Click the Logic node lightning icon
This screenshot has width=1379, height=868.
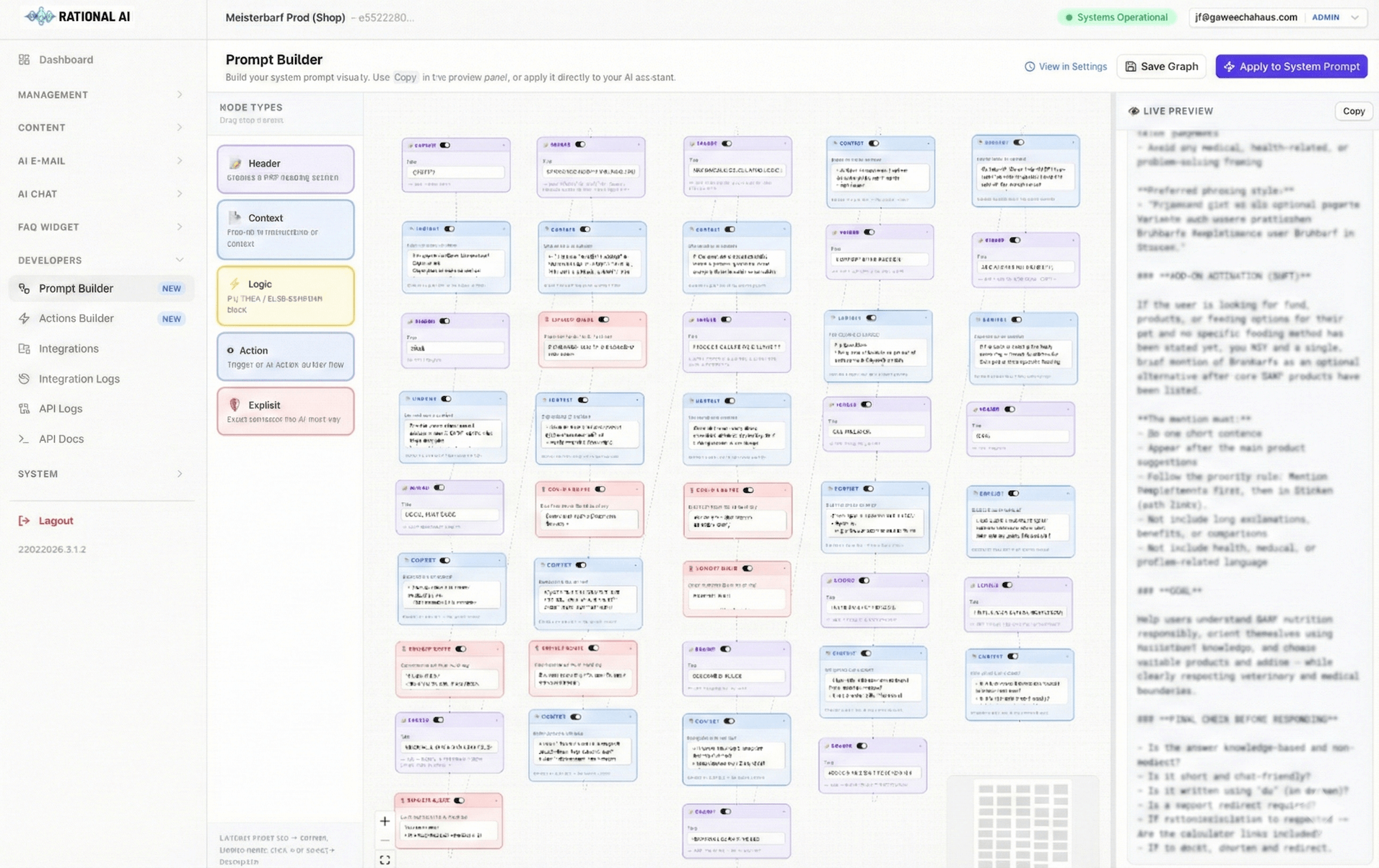[x=235, y=284]
